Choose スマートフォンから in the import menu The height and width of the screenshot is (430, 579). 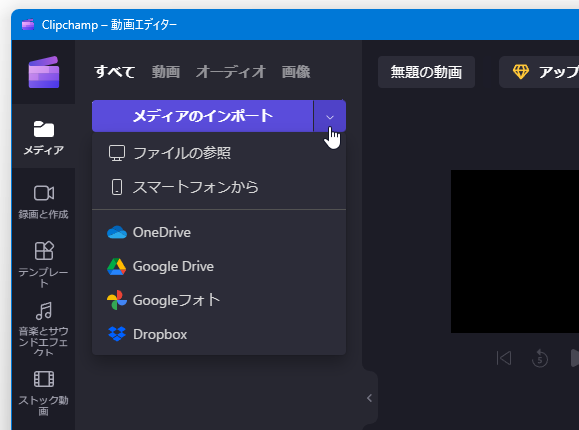(x=219, y=187)
